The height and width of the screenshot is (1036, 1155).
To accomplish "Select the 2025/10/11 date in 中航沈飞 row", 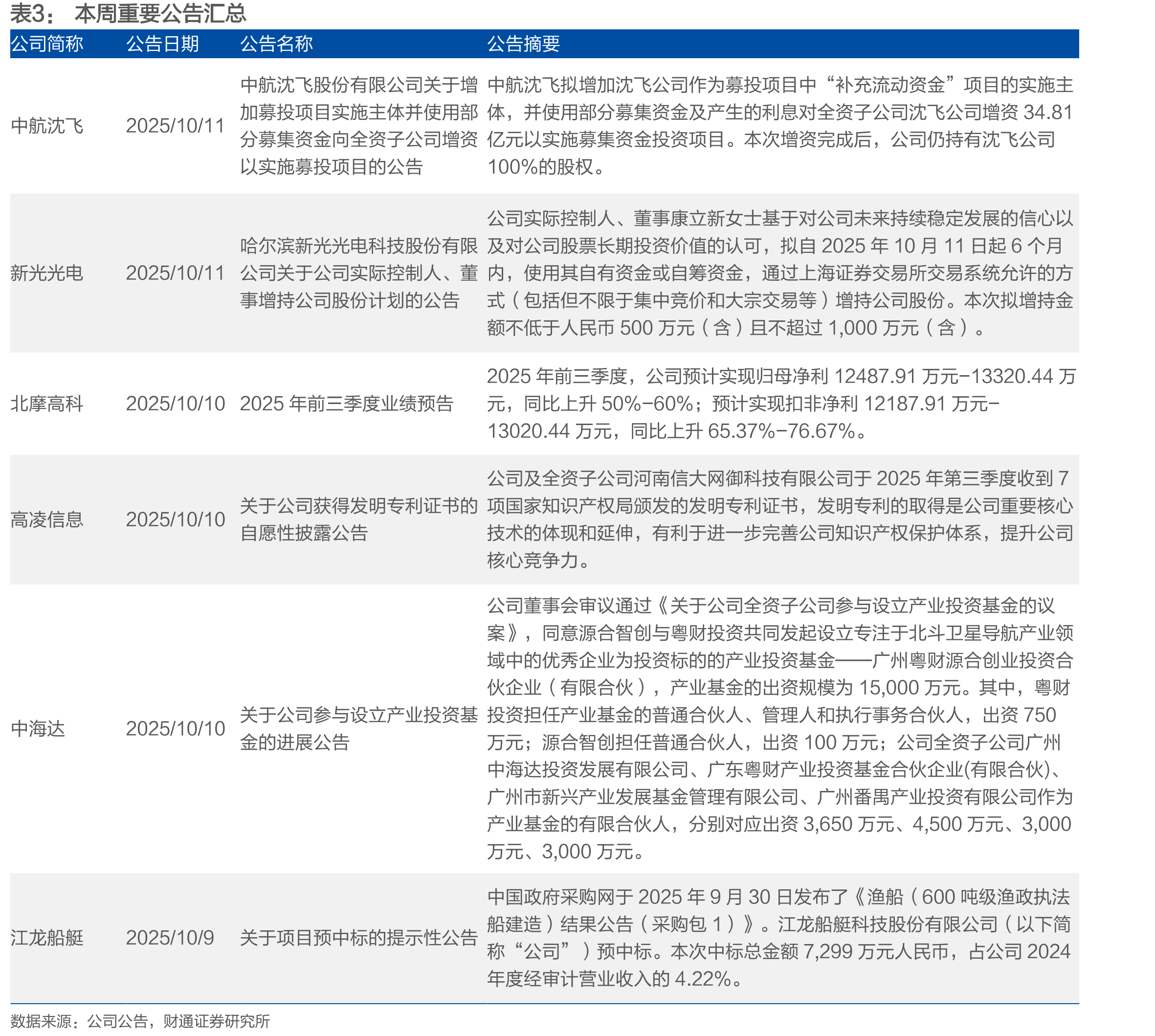I will pos(175,126).
